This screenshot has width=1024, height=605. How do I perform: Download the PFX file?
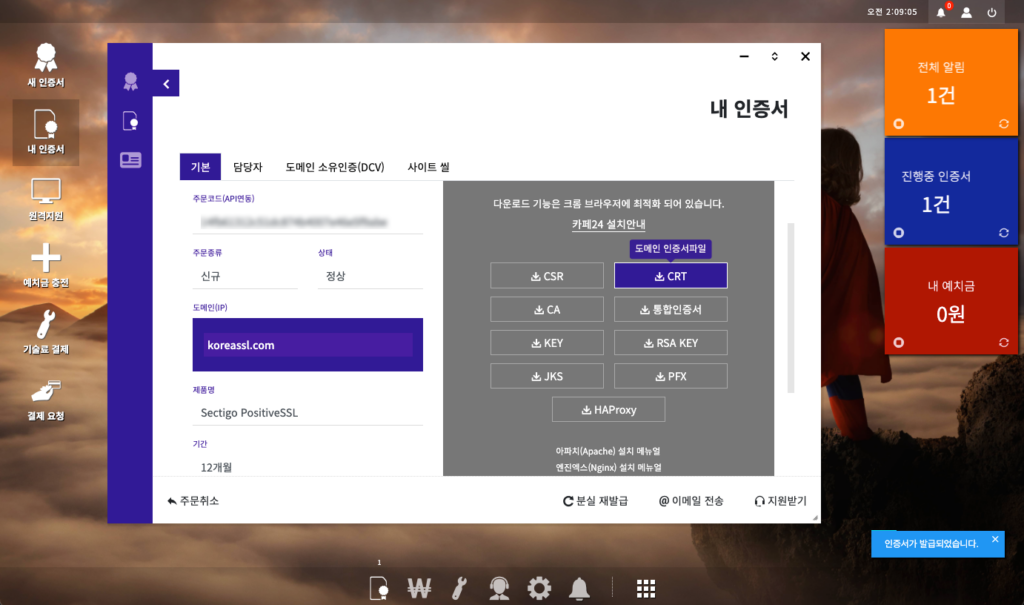point(671,376)
